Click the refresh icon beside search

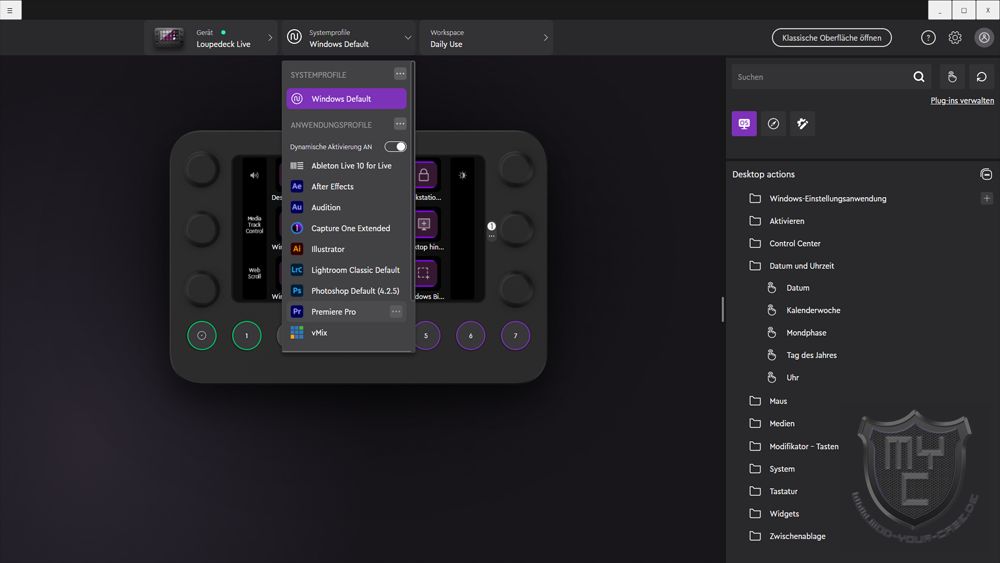[x=982, y=77]
